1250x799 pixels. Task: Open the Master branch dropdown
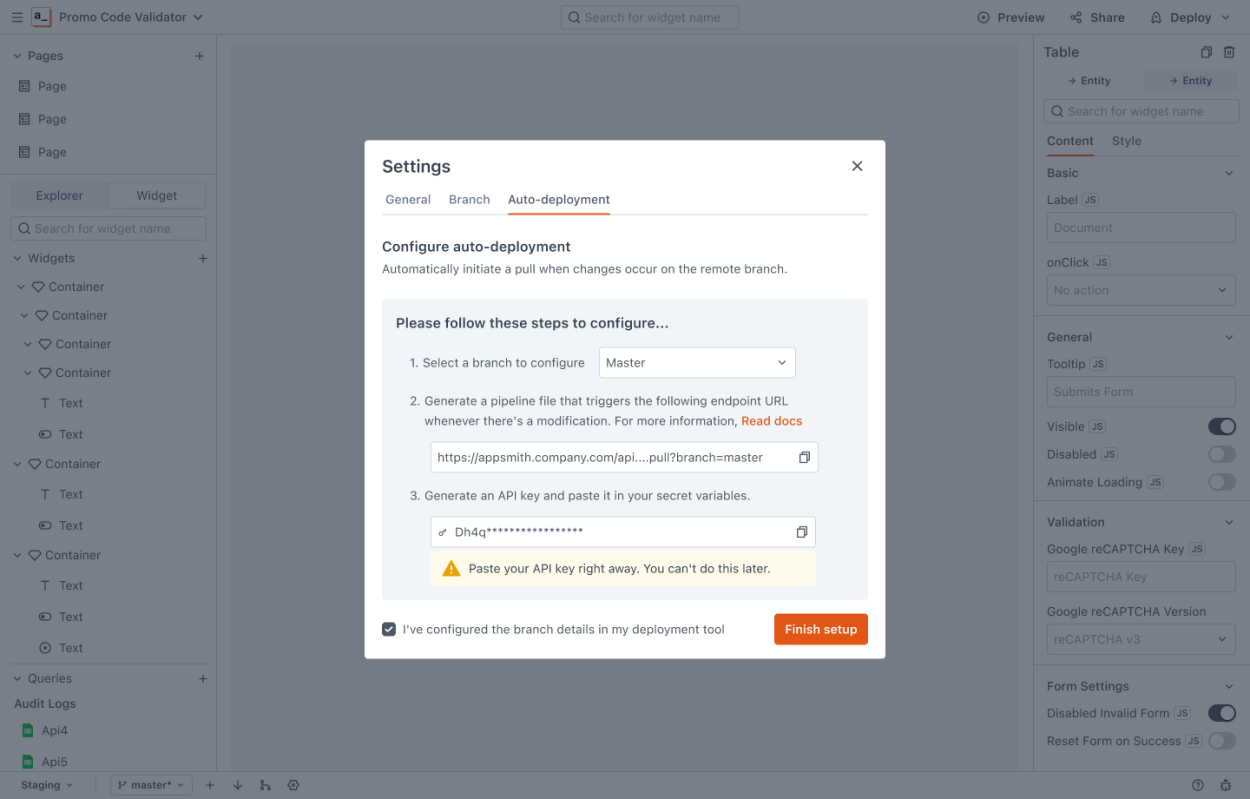click(x=696, y=362)
